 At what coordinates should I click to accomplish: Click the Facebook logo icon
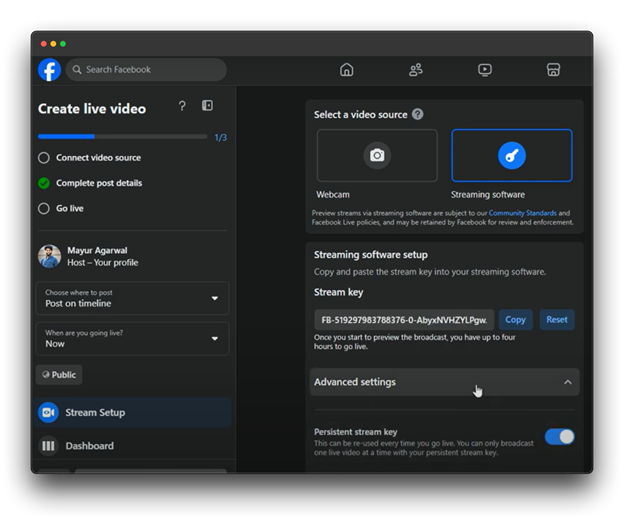coord(49,70)
